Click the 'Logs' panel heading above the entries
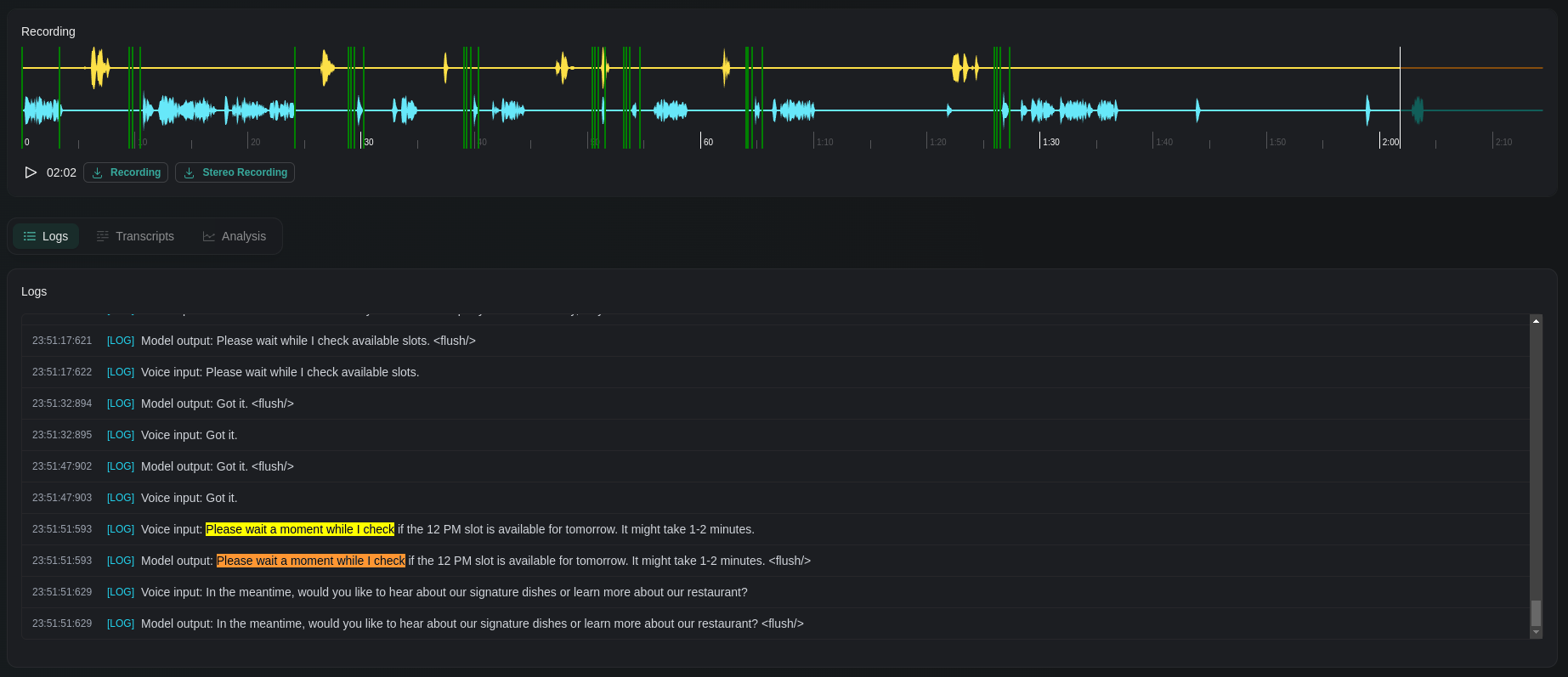The width and height of the screenshot is (1568, 677). (34, 291)
